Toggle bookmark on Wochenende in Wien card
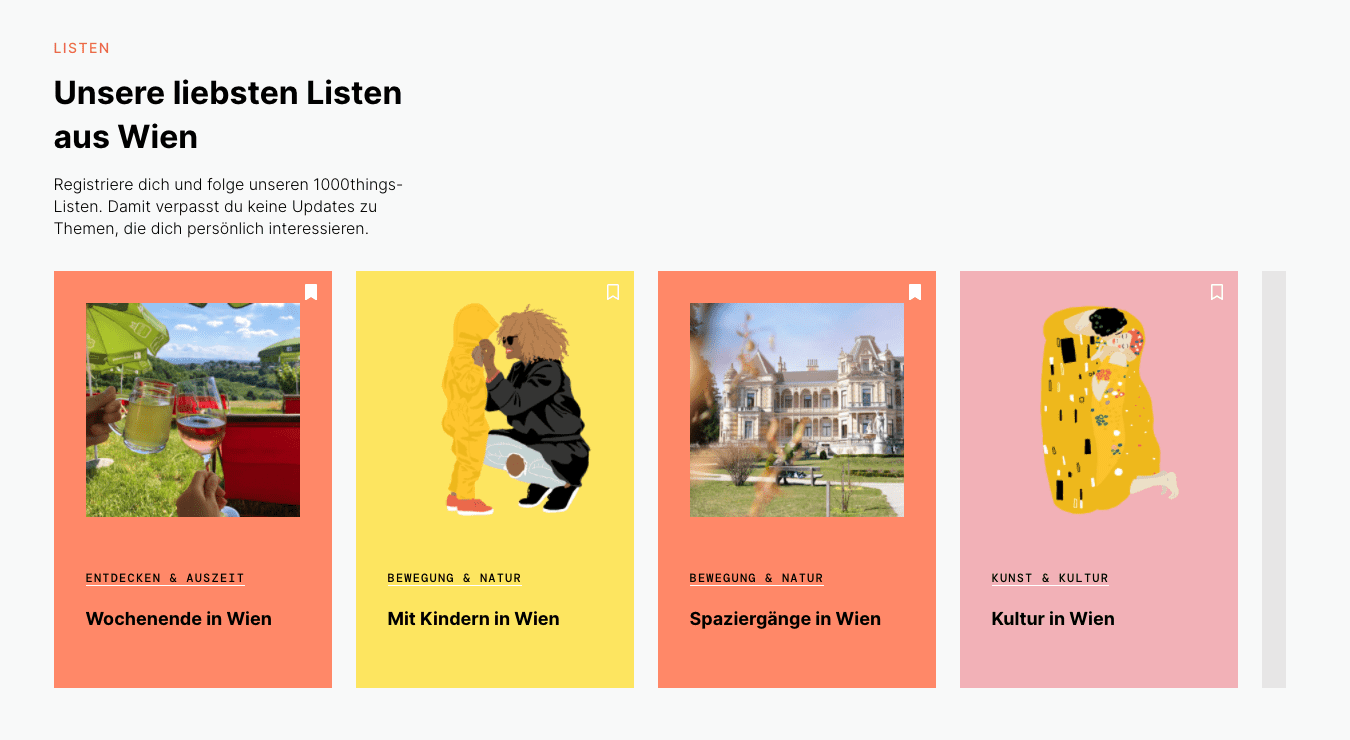1350x740 pixels. coord(311,292)
